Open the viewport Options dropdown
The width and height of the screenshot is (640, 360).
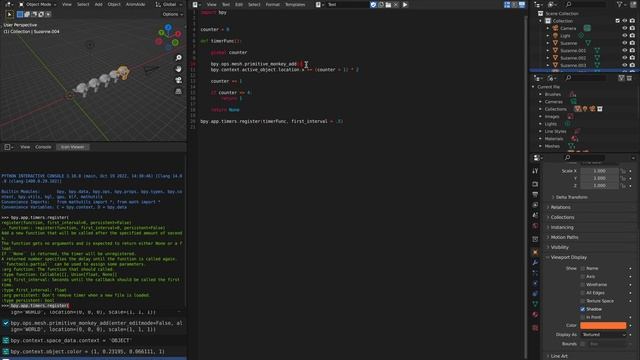coord(173,14)
